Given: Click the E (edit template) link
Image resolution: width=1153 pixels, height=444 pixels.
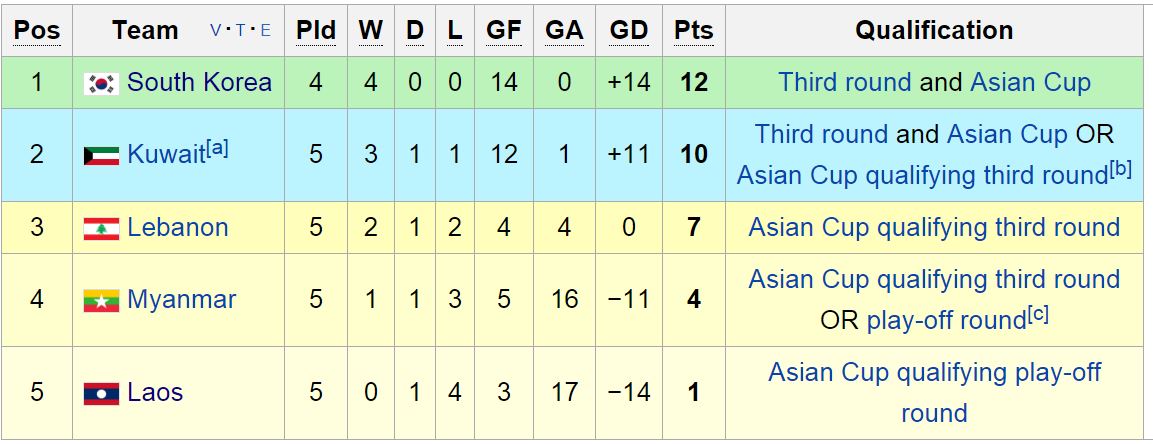Looking at the screenshot, I should click(x=265, y=31).
